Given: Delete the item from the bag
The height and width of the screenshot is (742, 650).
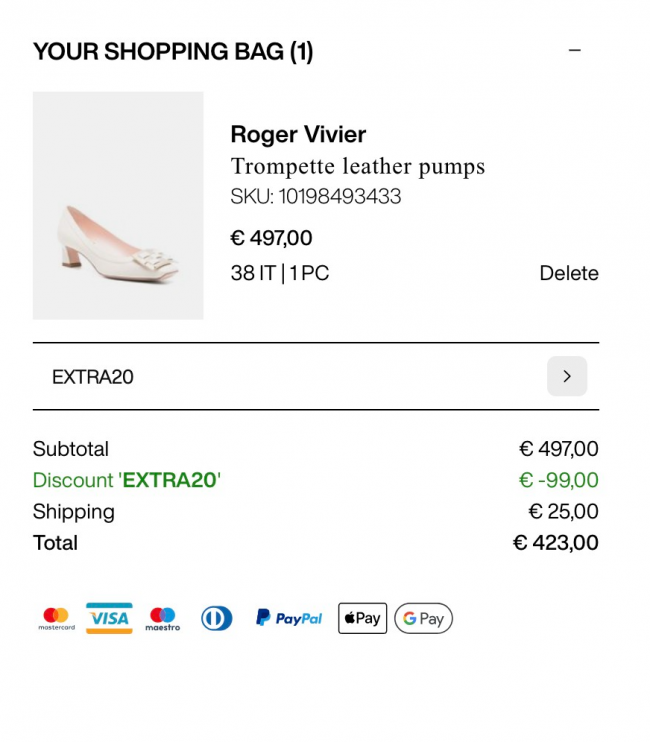Looking at the screenshot, I should (x=568, y=273).
